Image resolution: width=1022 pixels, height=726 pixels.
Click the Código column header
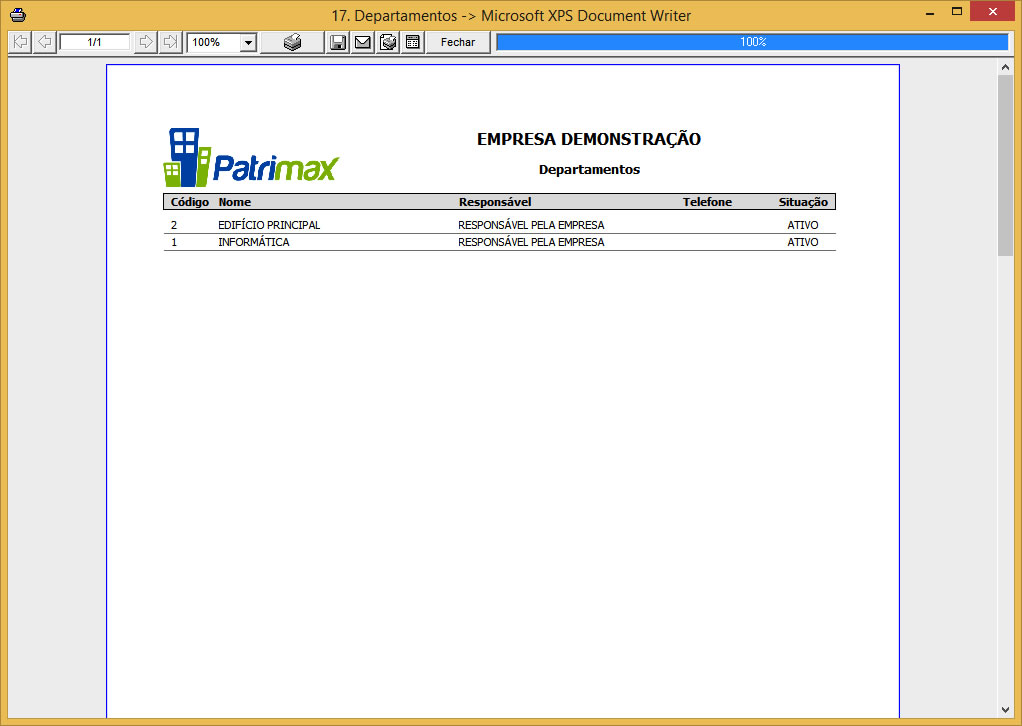190,202
